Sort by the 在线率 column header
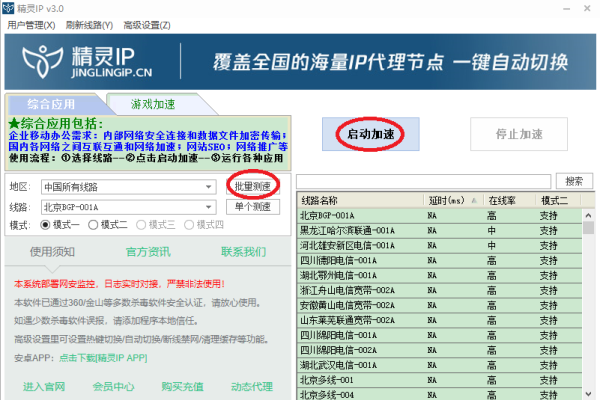Image resolution: width=600 pixels, height=400 pixels. pyautogui.click(x=509, y=200)
